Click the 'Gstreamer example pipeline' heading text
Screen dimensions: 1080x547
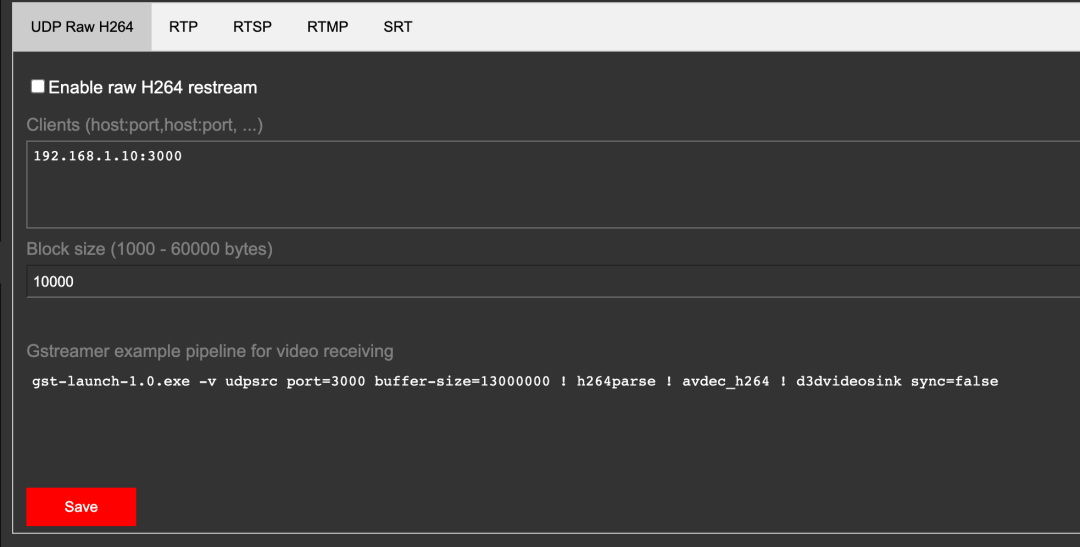tap(210, 351)
